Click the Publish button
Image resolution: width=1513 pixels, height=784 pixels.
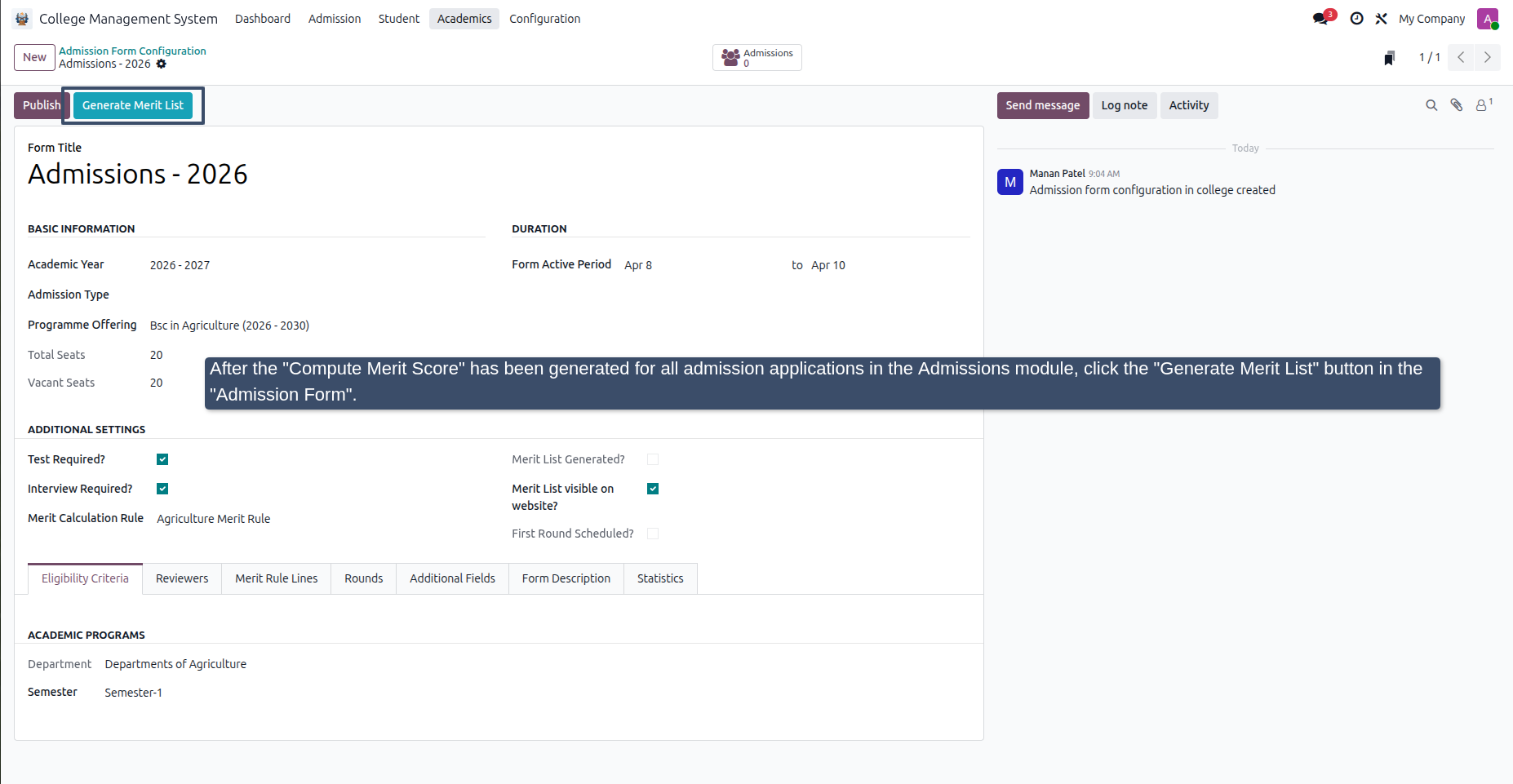42,105
